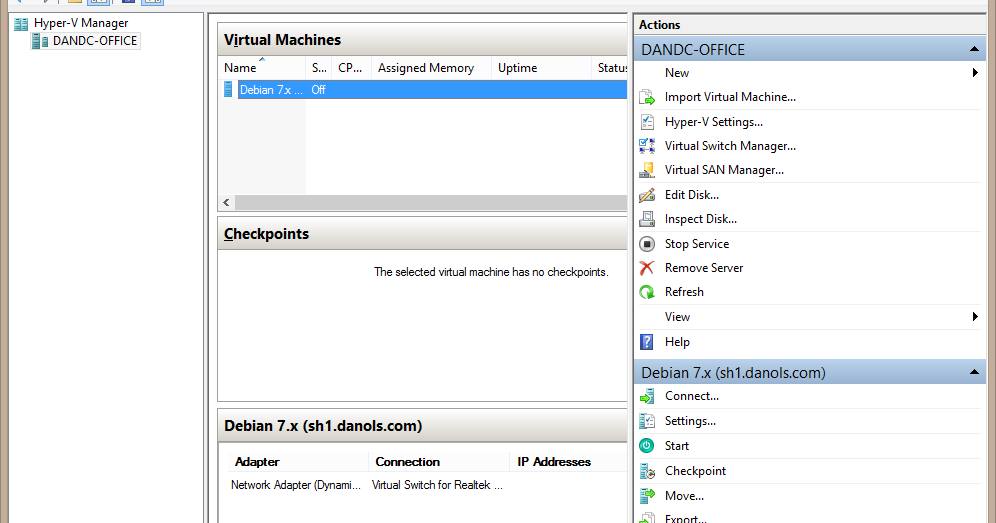Click the red X Remove Server icon
This screenshot has width=996, height=523.
click(647, 268)
